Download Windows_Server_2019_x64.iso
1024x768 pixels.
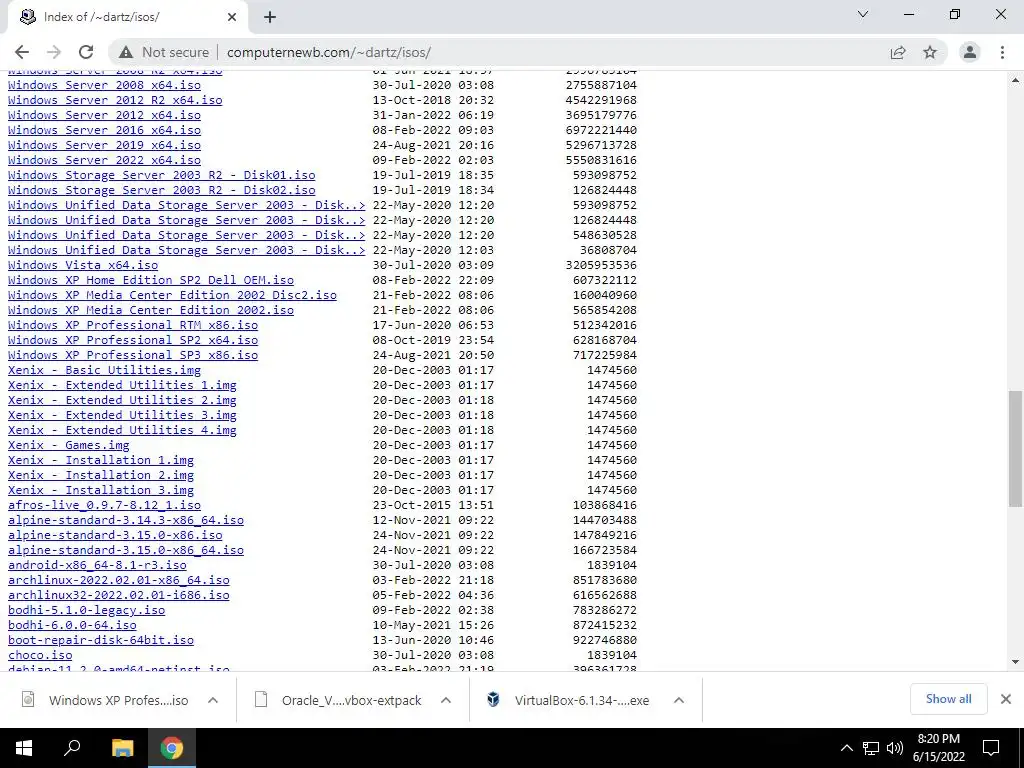pos(104,145)
